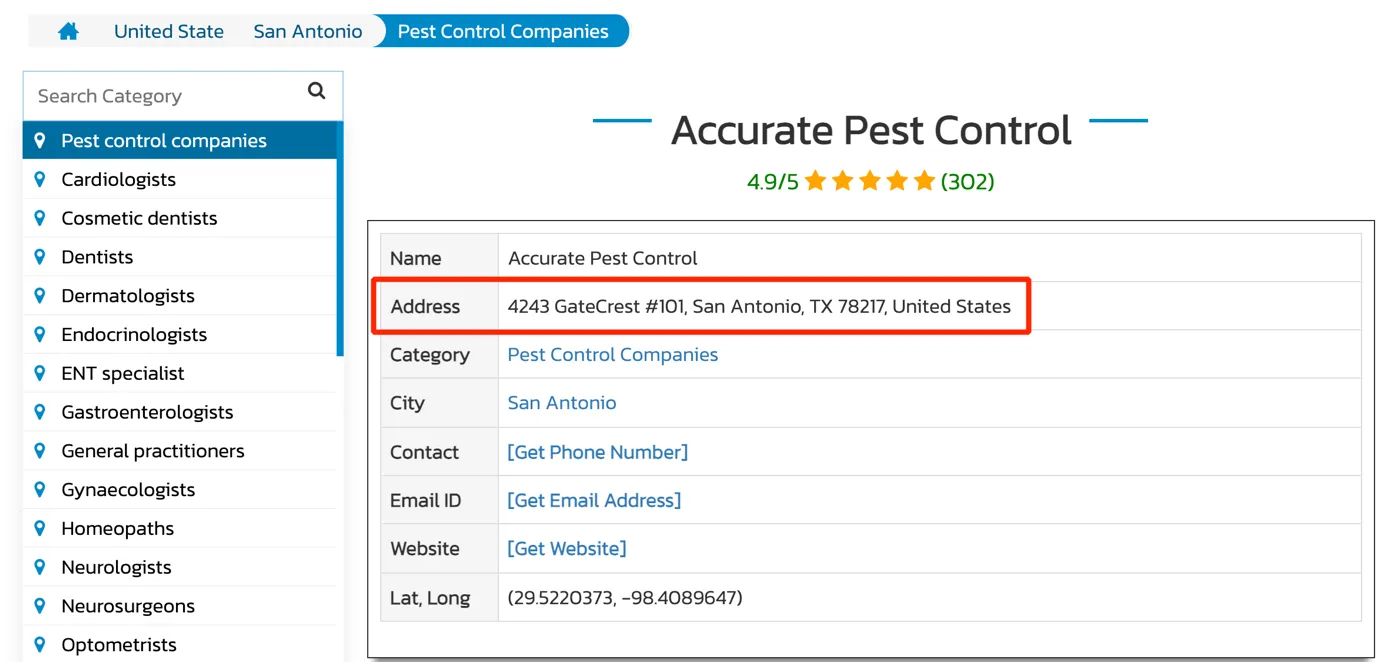The width and height of the screenshot is (1380, 662).
Task: Follow the San Antonio city link
Action: tap(562, 403)
